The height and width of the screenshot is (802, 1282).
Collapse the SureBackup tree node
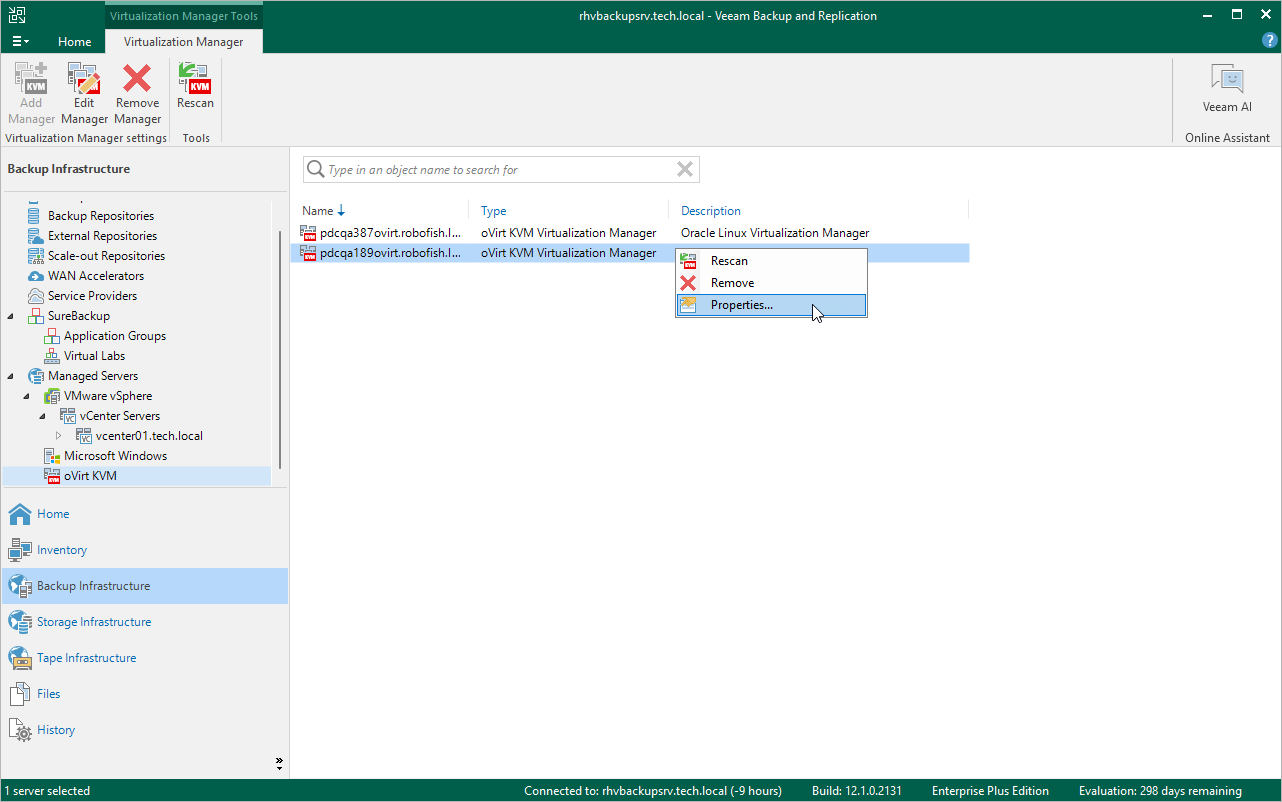pyautogui.click(x=11, y=316)
